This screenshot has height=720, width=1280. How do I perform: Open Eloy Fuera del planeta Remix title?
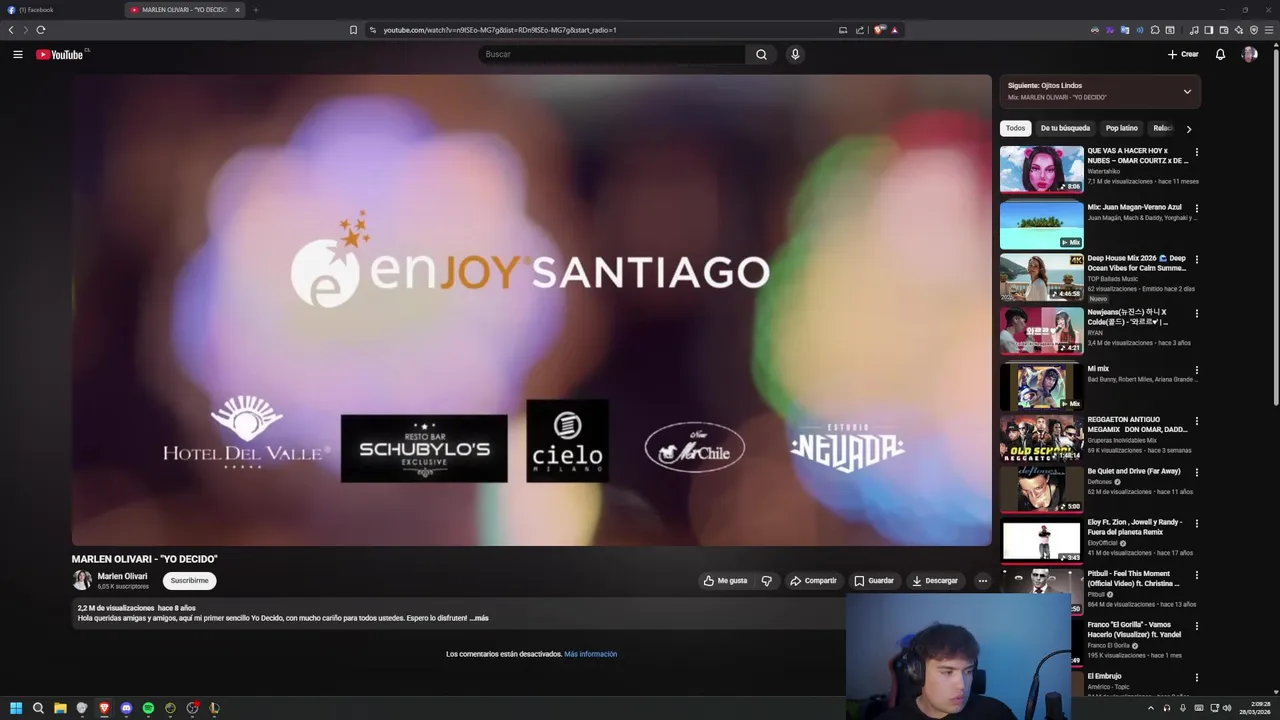click(1135, 527)
